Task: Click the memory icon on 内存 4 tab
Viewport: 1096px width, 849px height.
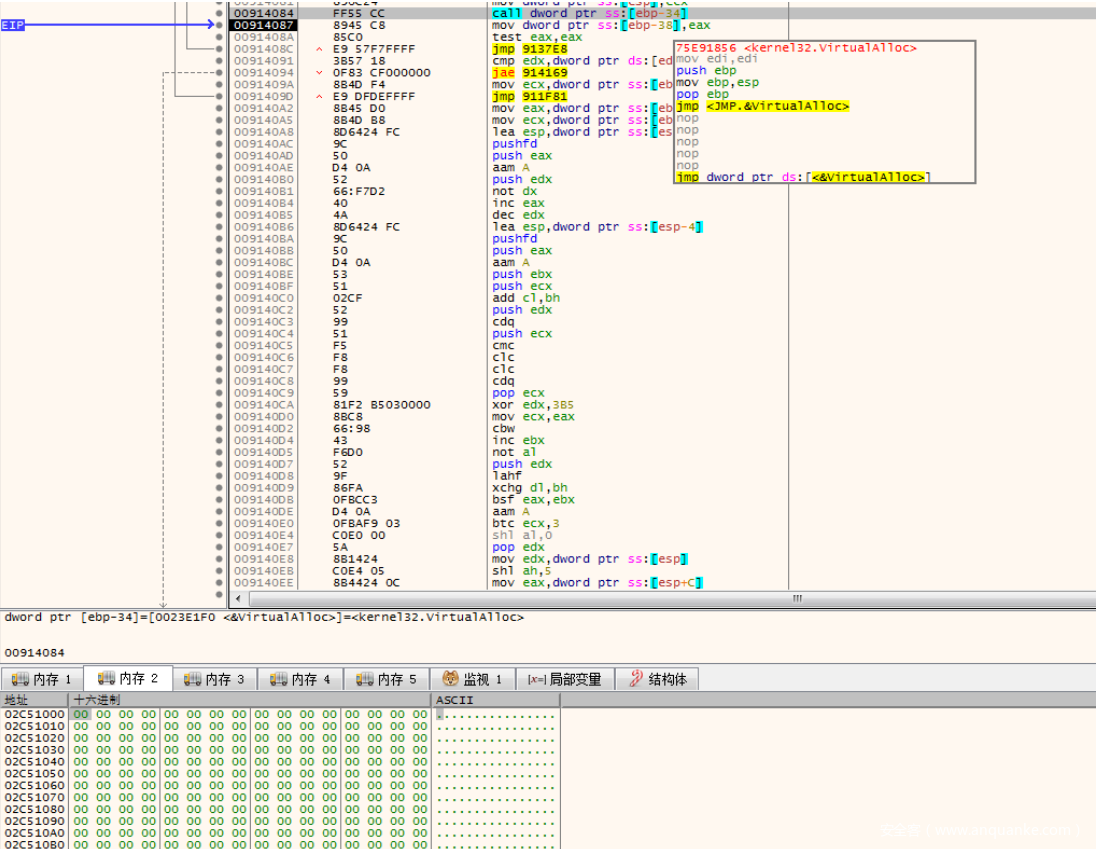Action: [276, 679]
